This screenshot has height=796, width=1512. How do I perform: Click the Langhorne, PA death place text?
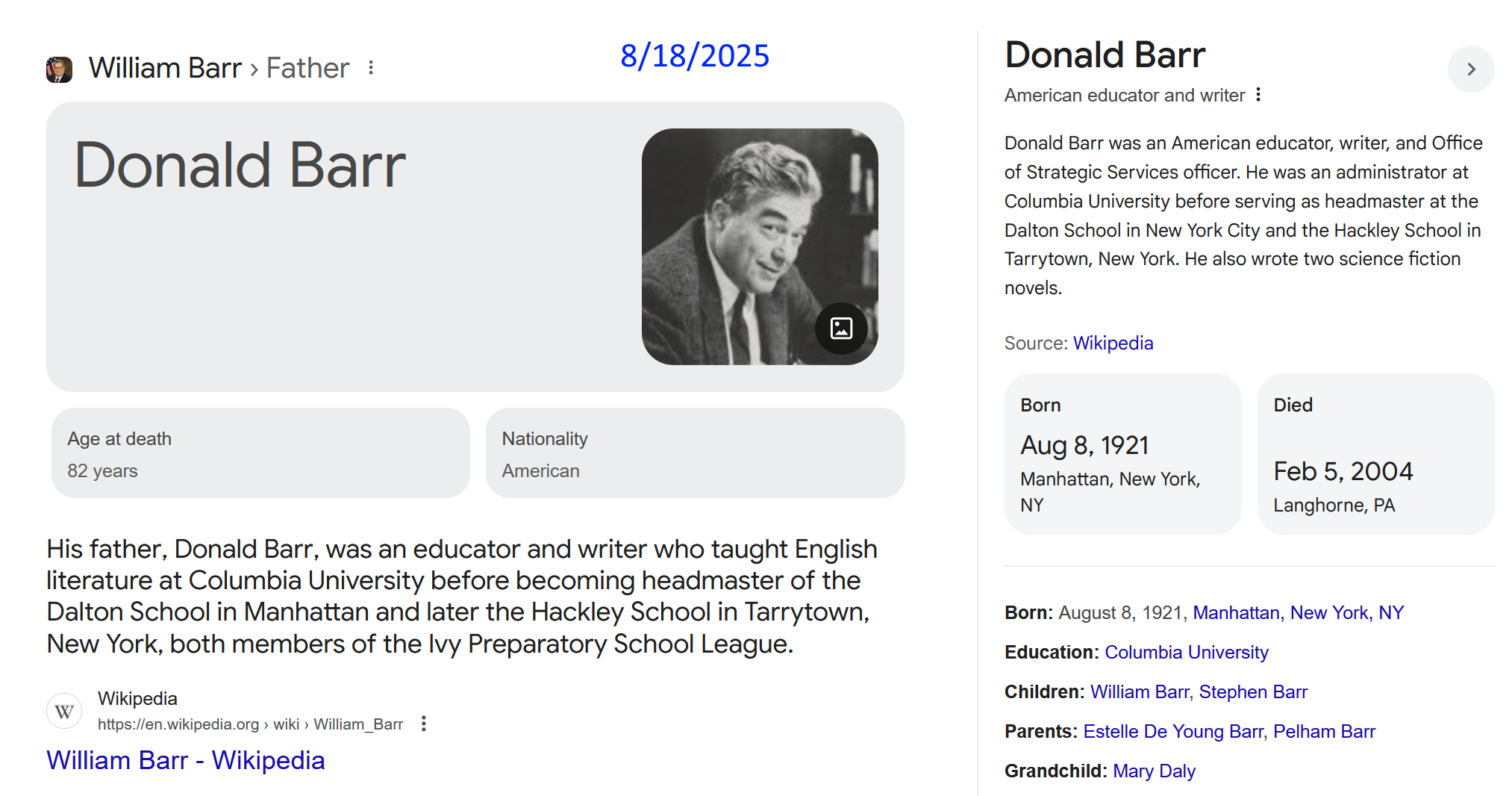[1334, 506]
